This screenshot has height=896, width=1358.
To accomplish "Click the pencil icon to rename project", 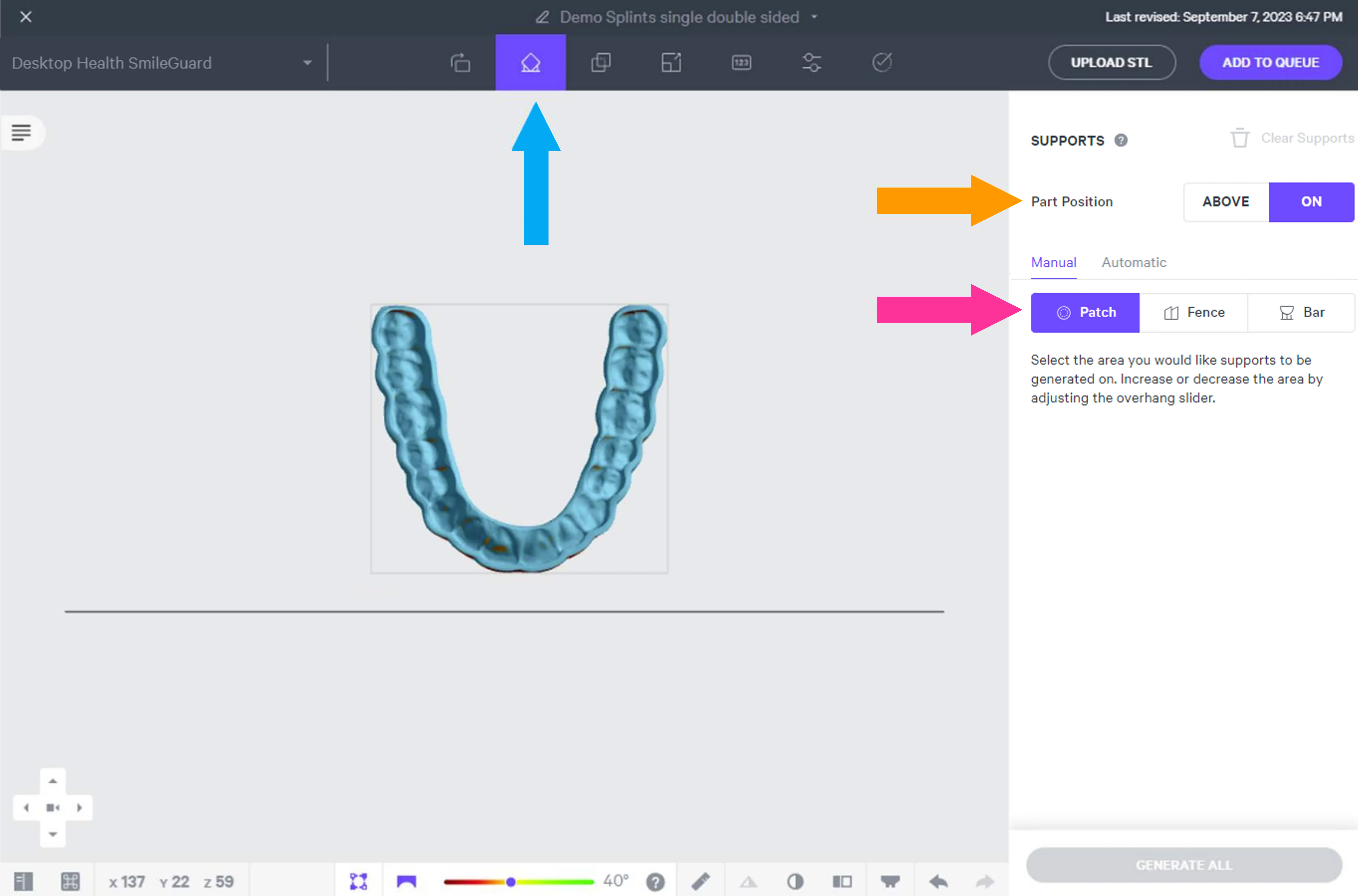I will (x=542, y=17).
